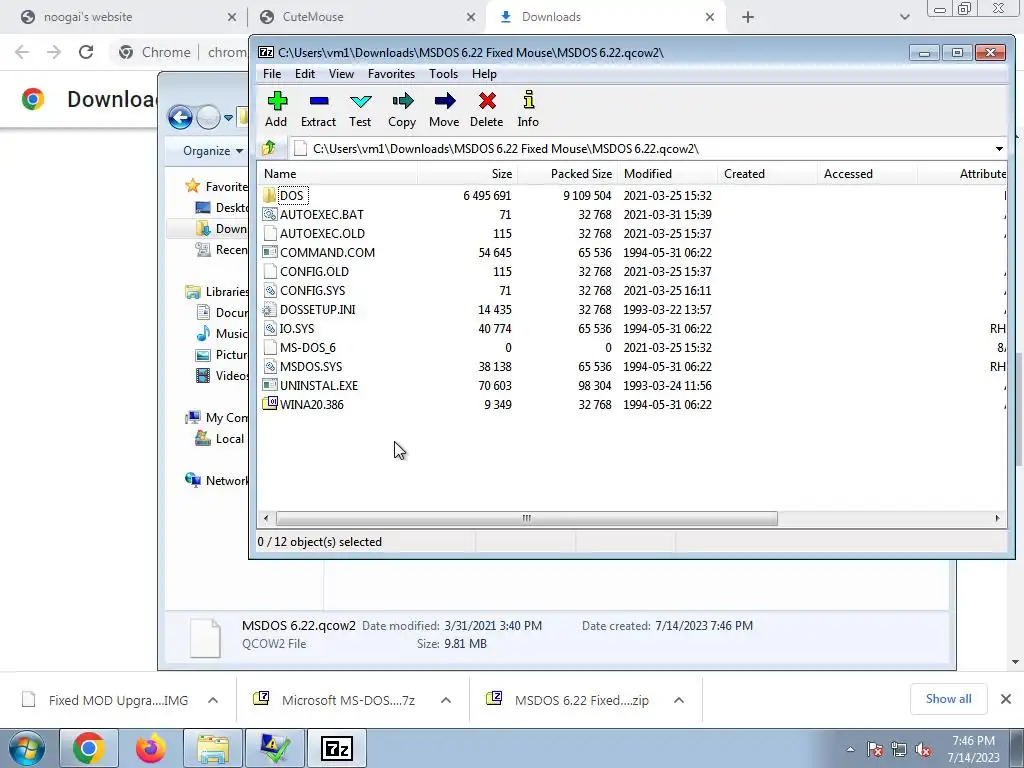Open the Edit menu in 7-Zip
Screen dimensions: 1024x768
(x=305, y=74)
